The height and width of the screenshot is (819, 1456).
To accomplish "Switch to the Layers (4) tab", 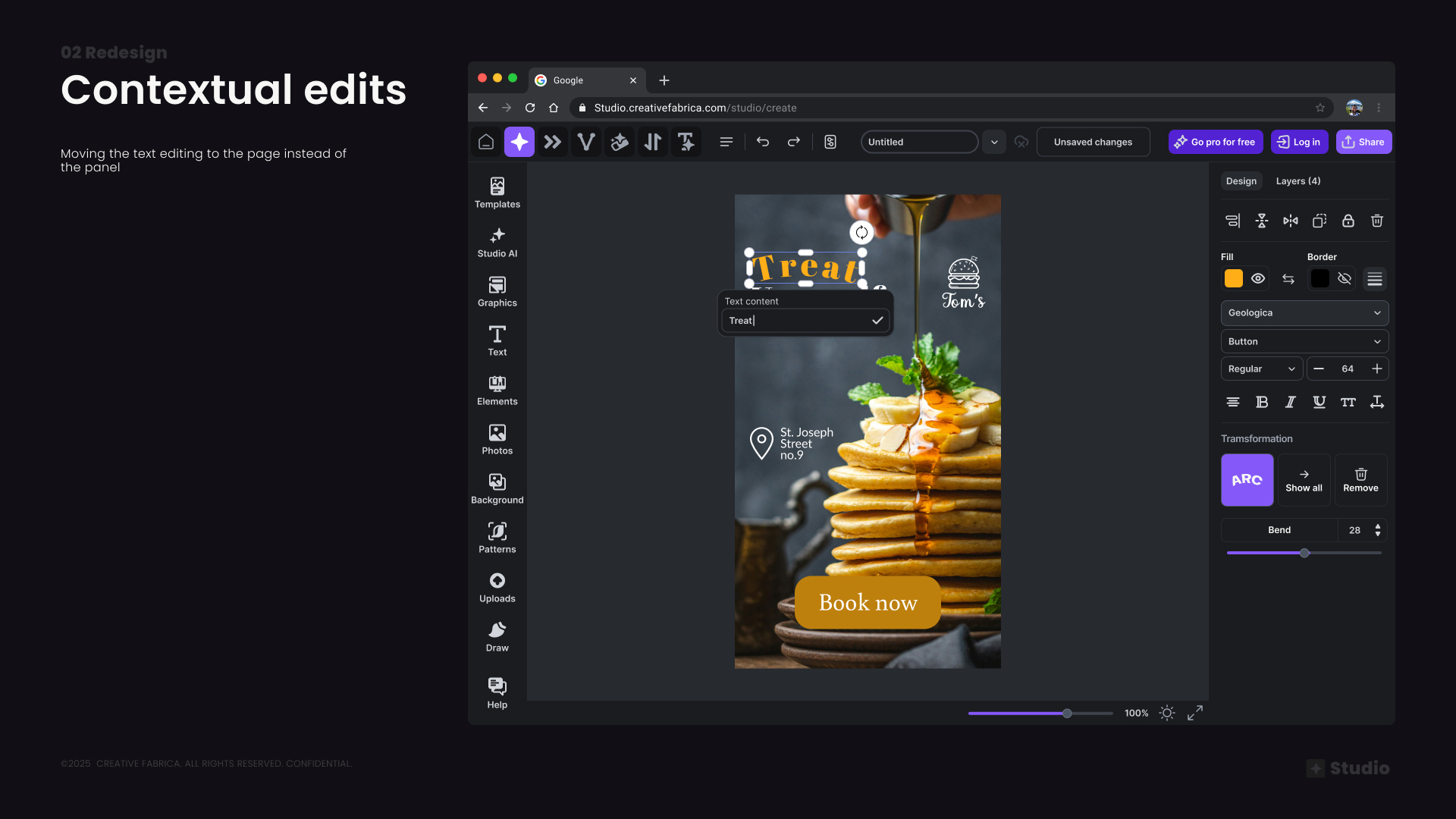I will [x=1297, y=181].
